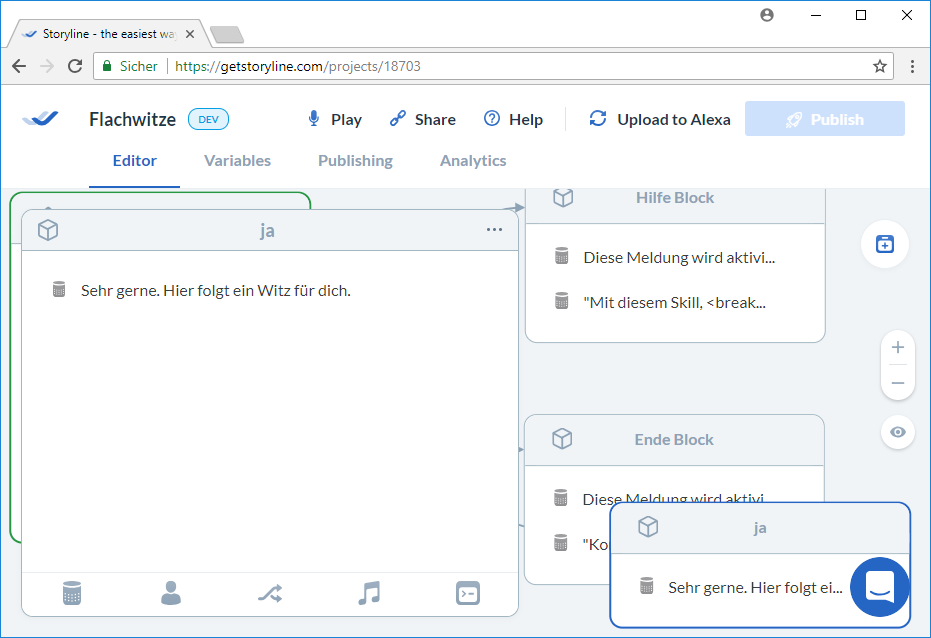Click the code terminal icon in block toolbar

coord(467,593)
